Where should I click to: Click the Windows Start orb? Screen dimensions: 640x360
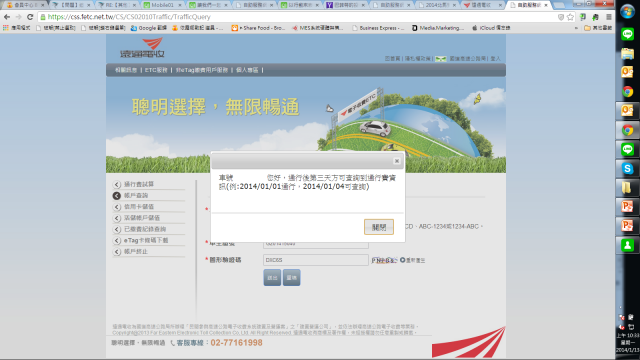[x=627, y=11]
